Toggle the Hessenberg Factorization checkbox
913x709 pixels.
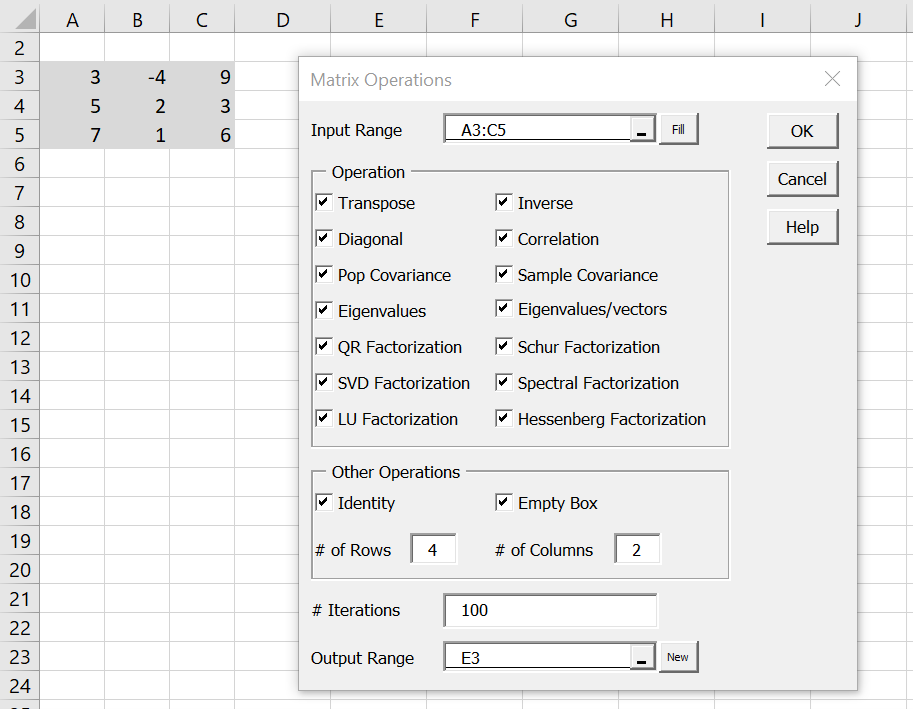coord(504,419)
